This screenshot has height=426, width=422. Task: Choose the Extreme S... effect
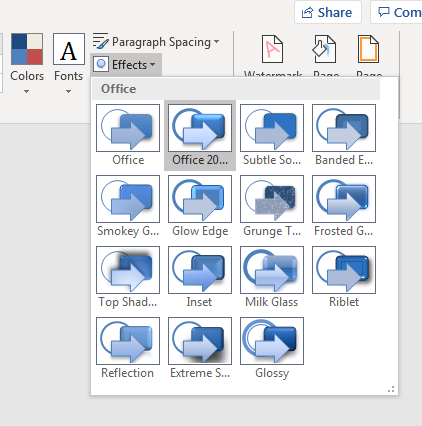click(200, 348)
